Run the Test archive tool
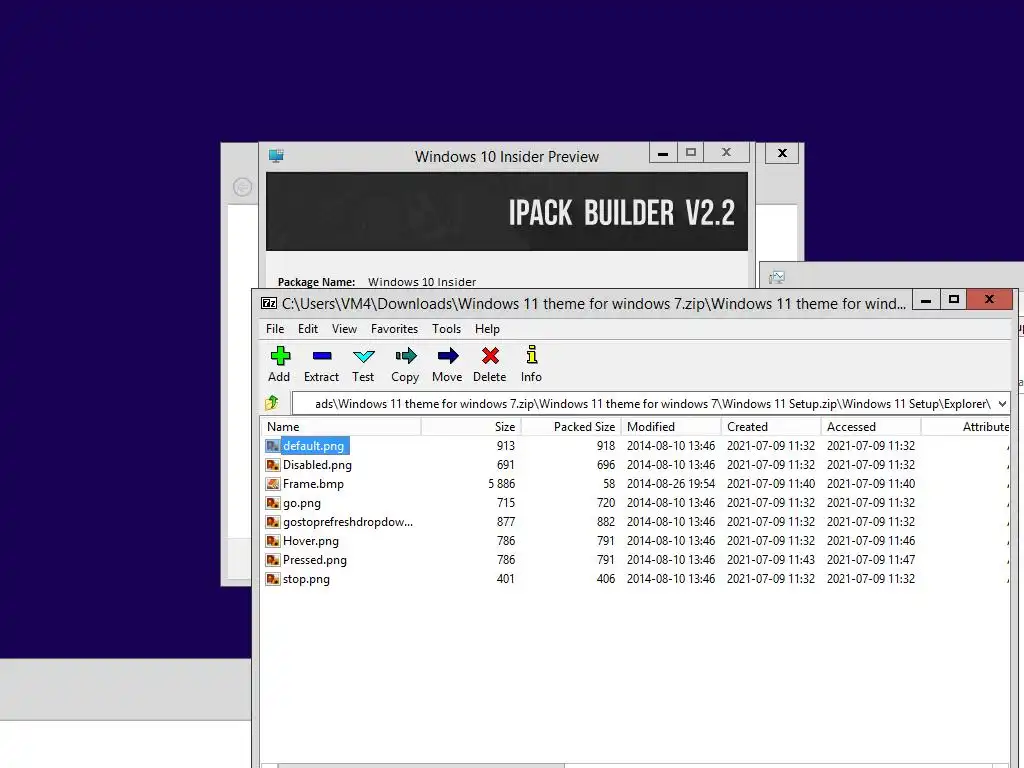This screenshot has width=1024, height=768. pyautogui.click(x=364, y=357)
